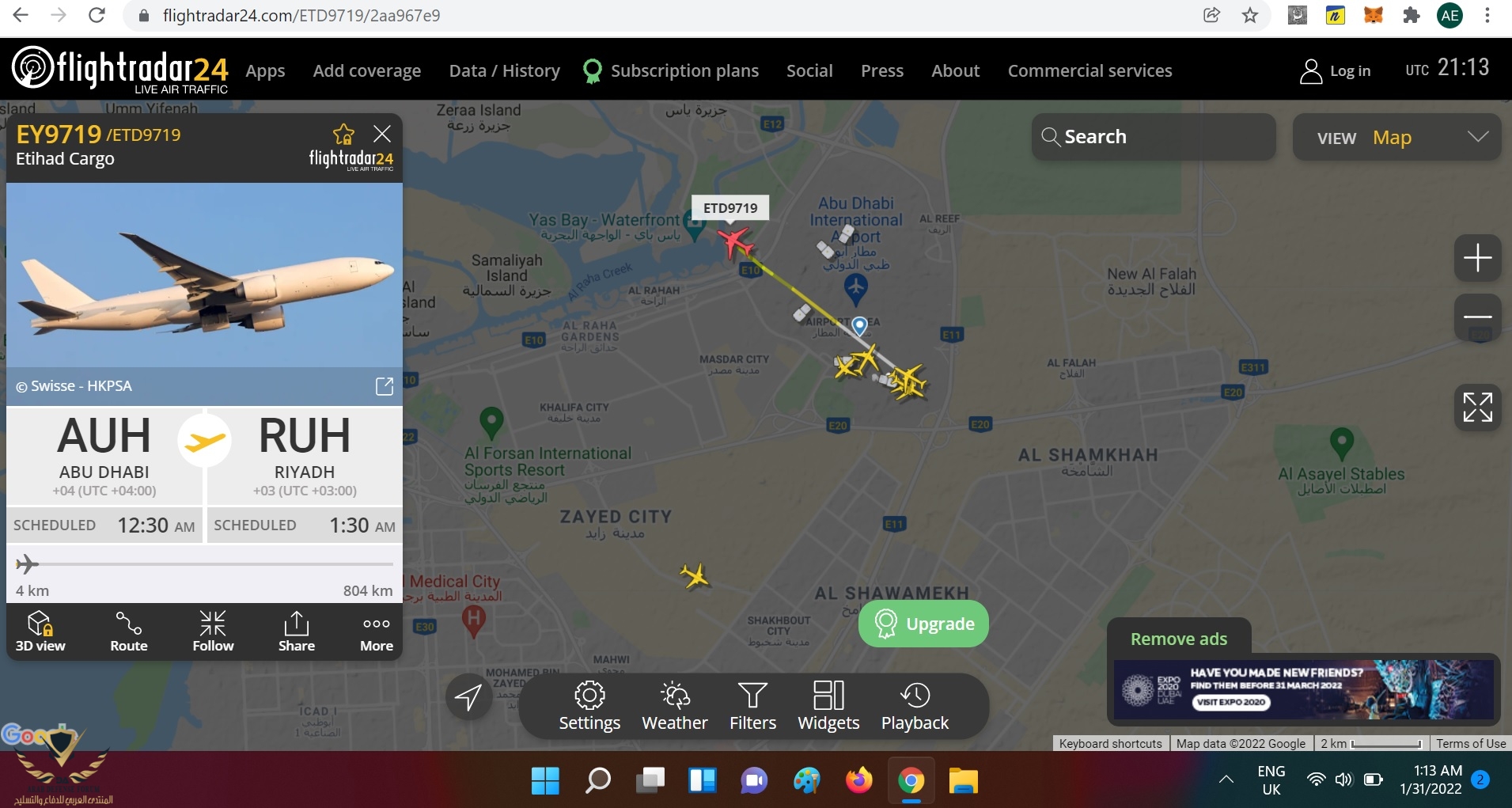Click the Search field
Viewport: 1512px width, 808px height.
coord(1154,137)
